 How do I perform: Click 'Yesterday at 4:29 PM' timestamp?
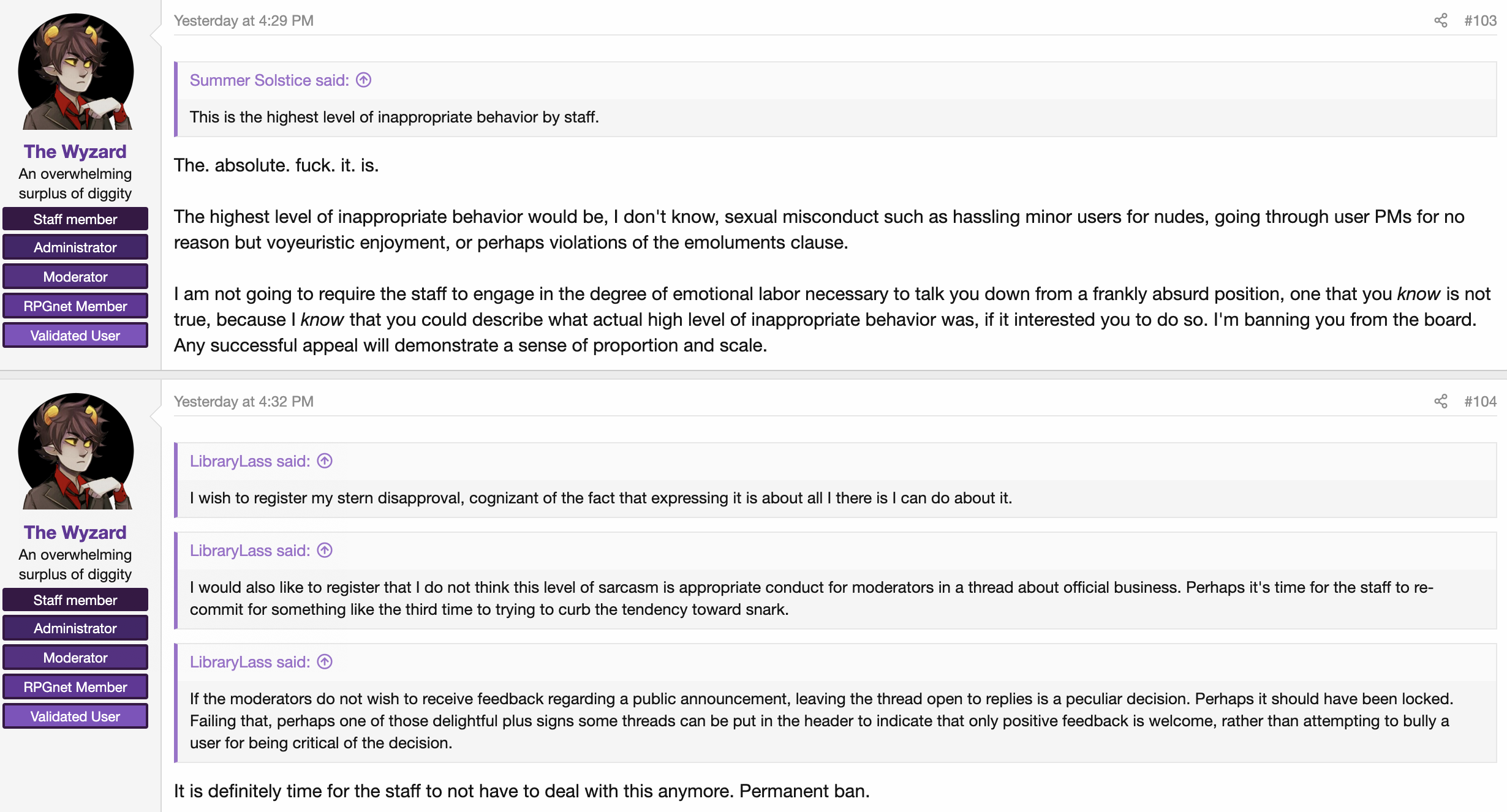[244, 21]
